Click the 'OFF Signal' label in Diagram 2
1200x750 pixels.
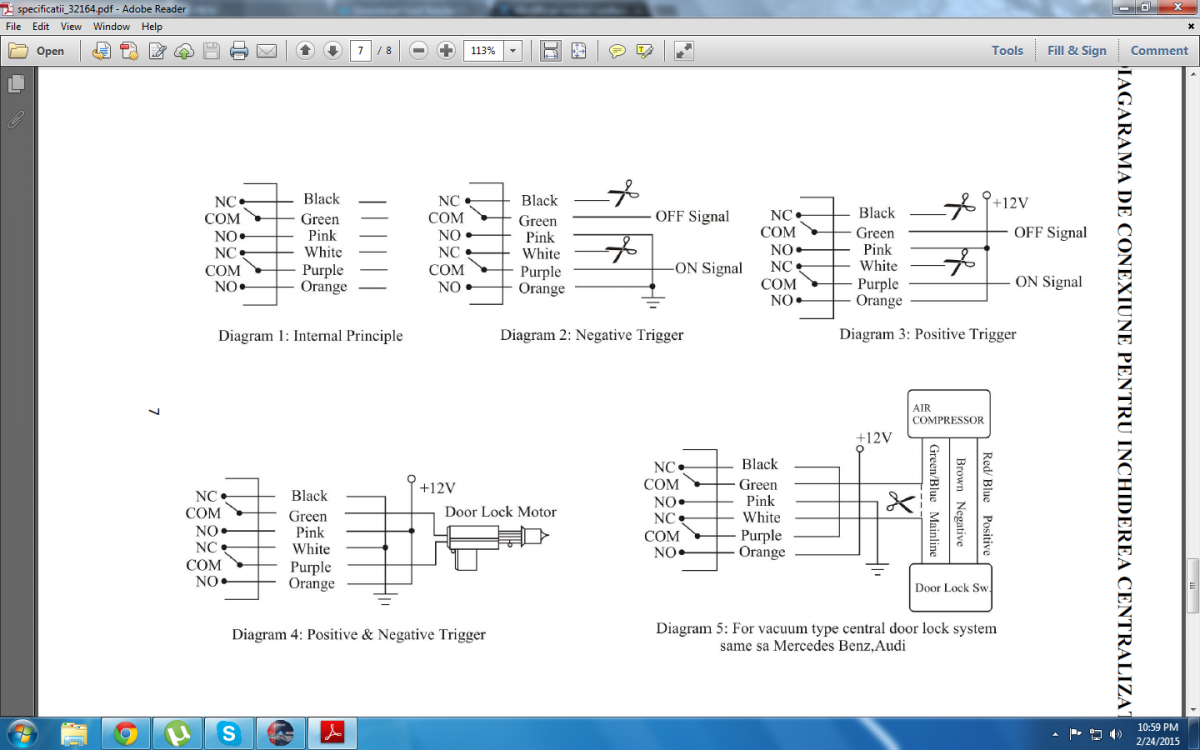click(692, 216)
